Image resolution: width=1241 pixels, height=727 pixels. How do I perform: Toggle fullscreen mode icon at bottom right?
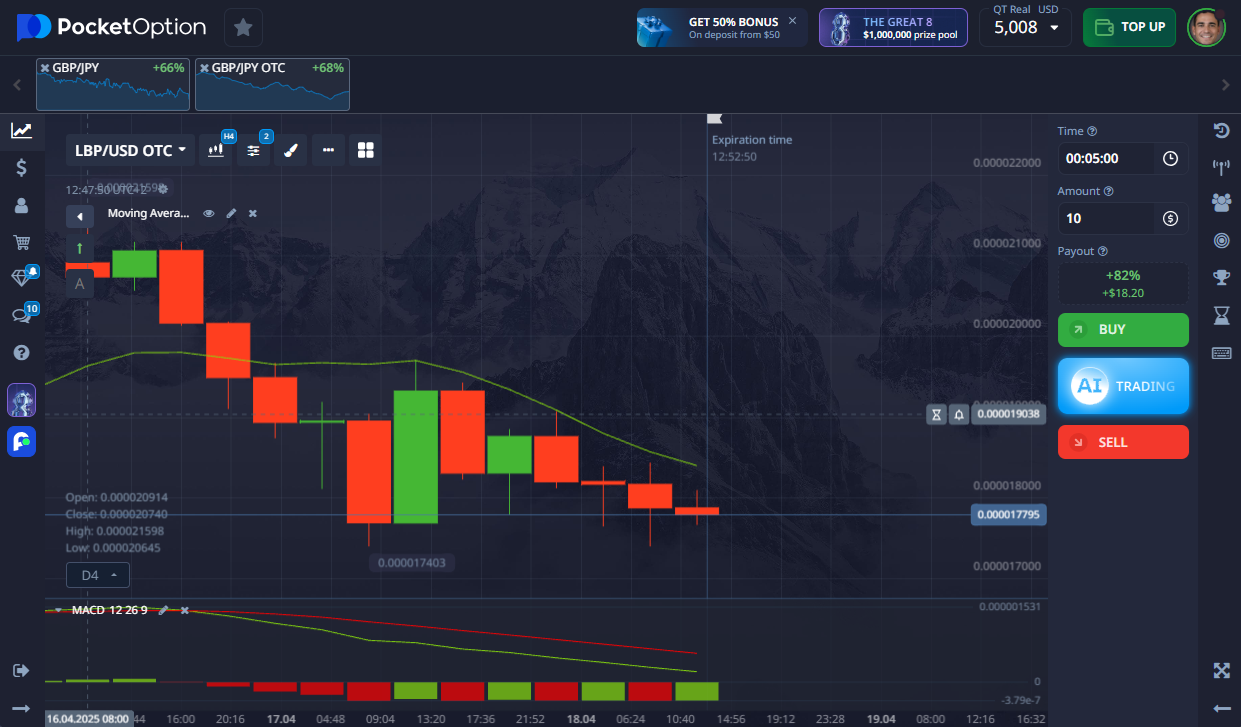[x=1220, y=670]
